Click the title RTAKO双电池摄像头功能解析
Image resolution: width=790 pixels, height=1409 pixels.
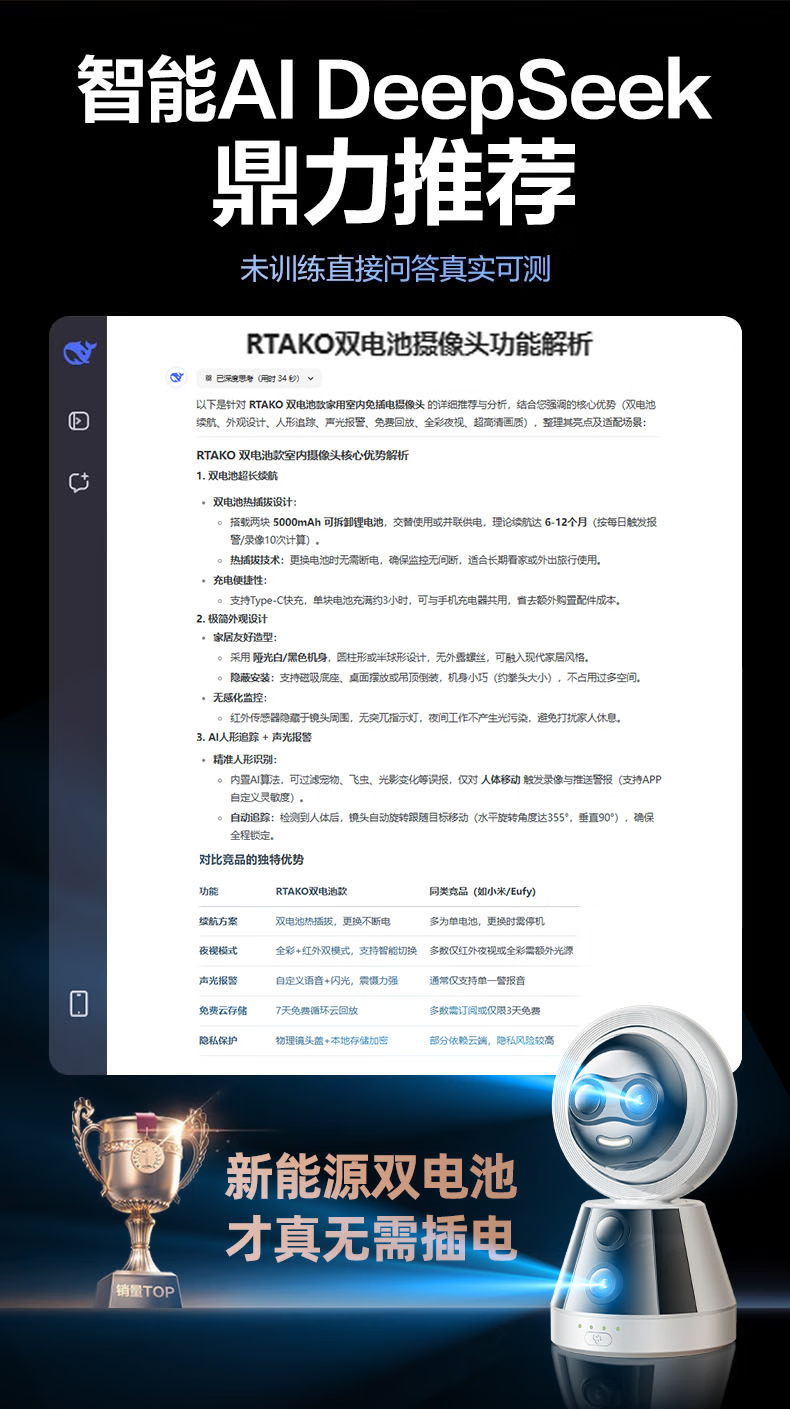point(419,345)
